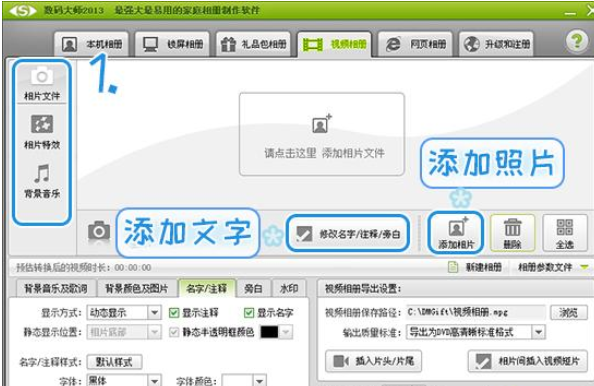The width and height of the screenshot is (594, 386).
Task: Open the 相片特效 sidebar section
Action: coord(42,132)
